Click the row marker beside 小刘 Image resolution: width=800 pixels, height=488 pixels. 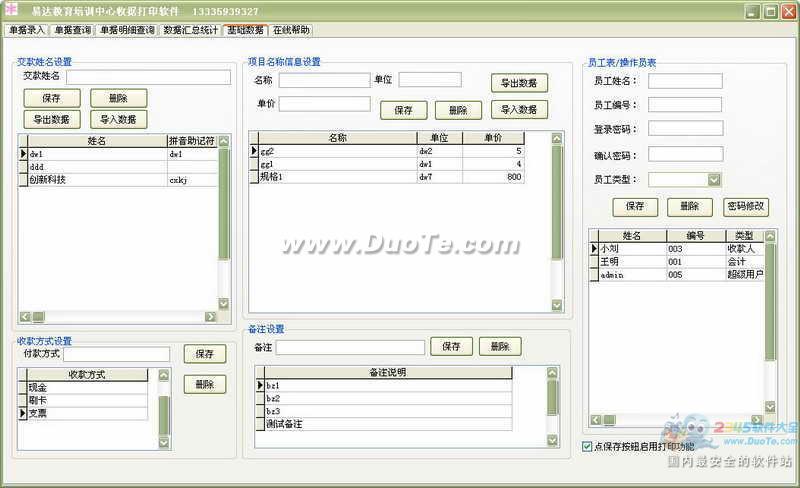[594, 248]
